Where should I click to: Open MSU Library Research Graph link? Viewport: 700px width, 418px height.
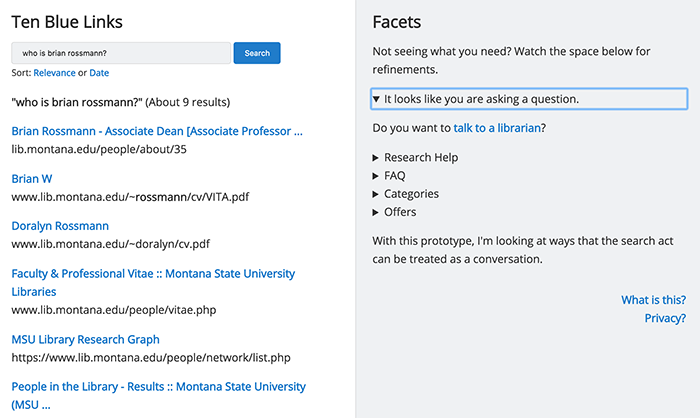(85, 339)
